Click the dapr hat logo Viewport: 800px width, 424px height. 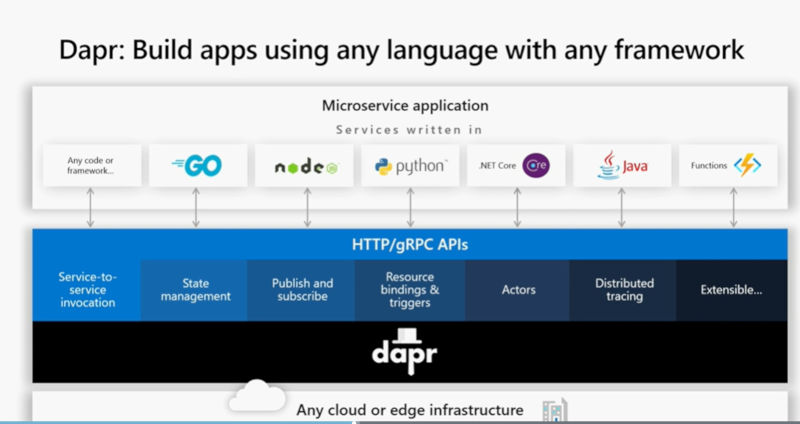click(405, 352)
